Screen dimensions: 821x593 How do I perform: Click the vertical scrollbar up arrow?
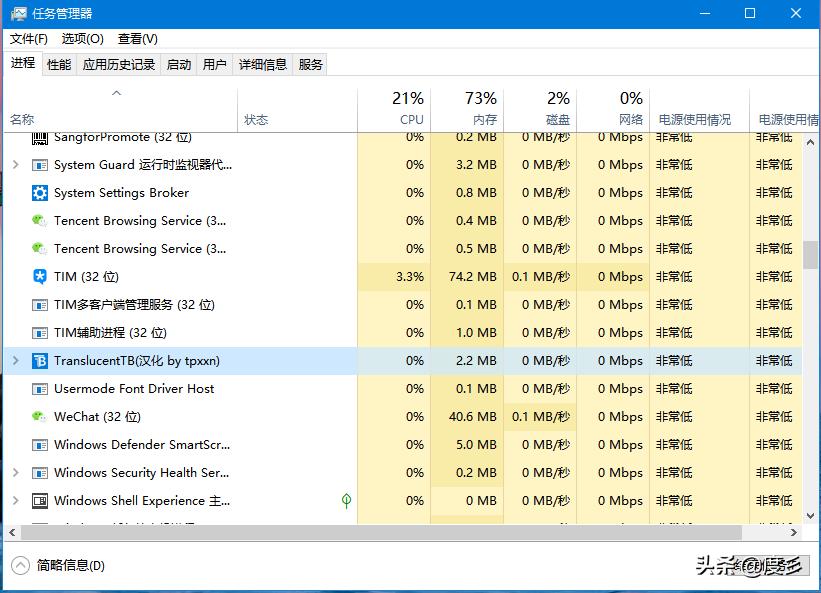[811, 142]
